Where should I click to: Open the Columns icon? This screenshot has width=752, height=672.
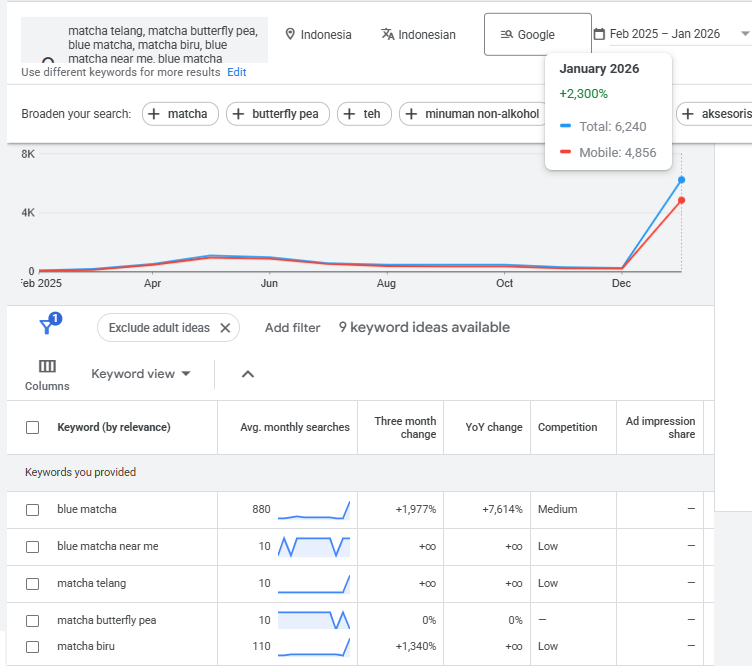click(x=47, y=367)
